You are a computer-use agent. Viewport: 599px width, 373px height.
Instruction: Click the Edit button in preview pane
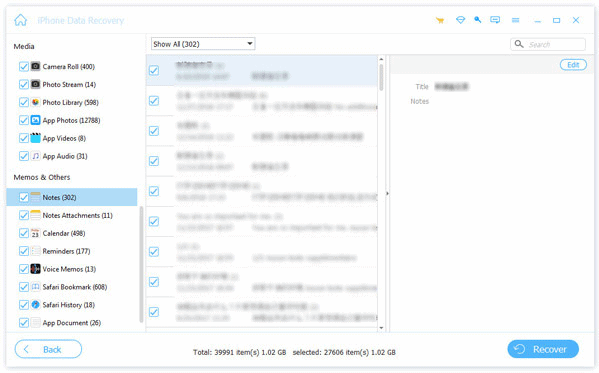573,65
